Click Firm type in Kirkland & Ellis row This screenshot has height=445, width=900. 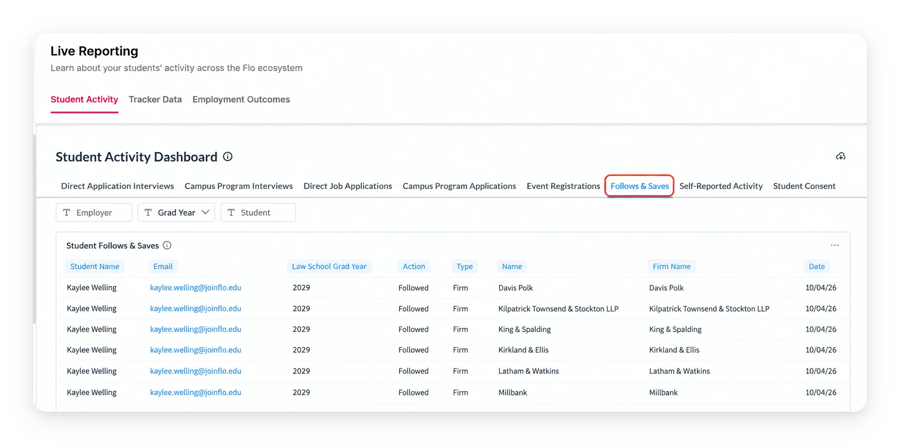pos(460,350)
